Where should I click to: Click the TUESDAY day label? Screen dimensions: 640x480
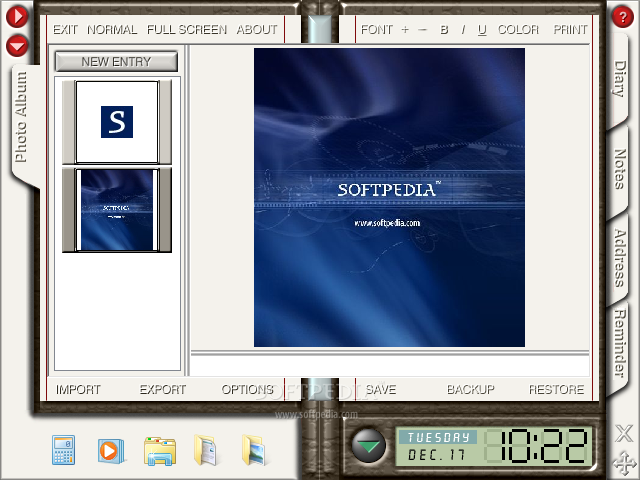tap(438, 437)
